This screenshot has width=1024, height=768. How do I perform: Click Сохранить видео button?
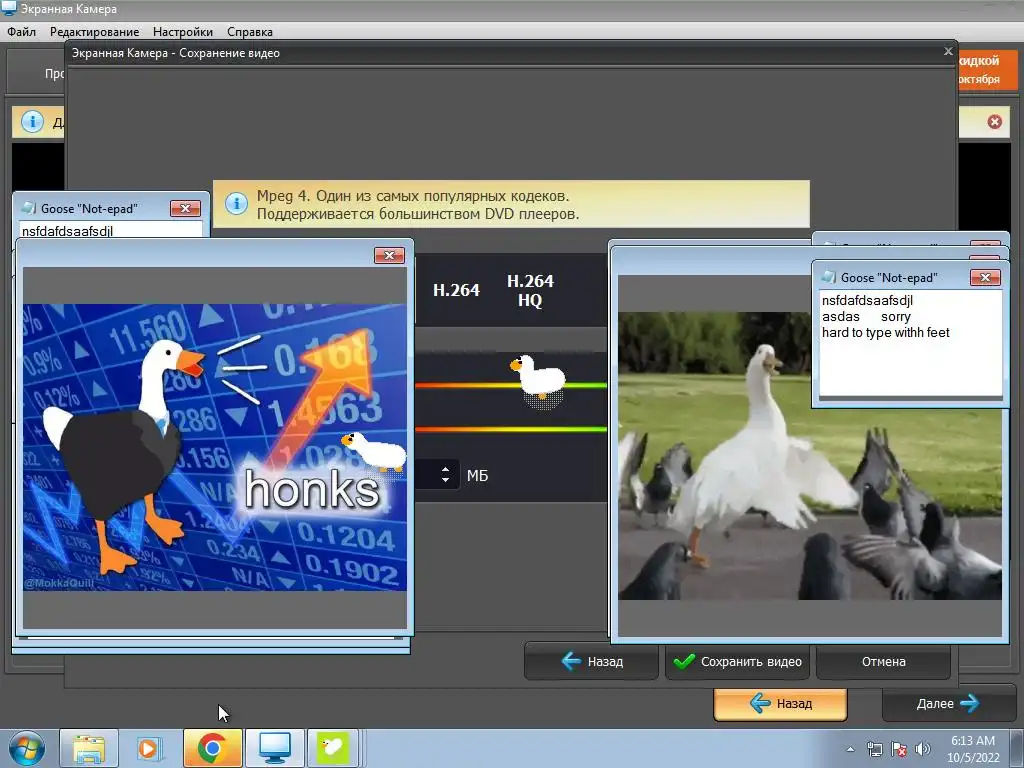(737, 662)
